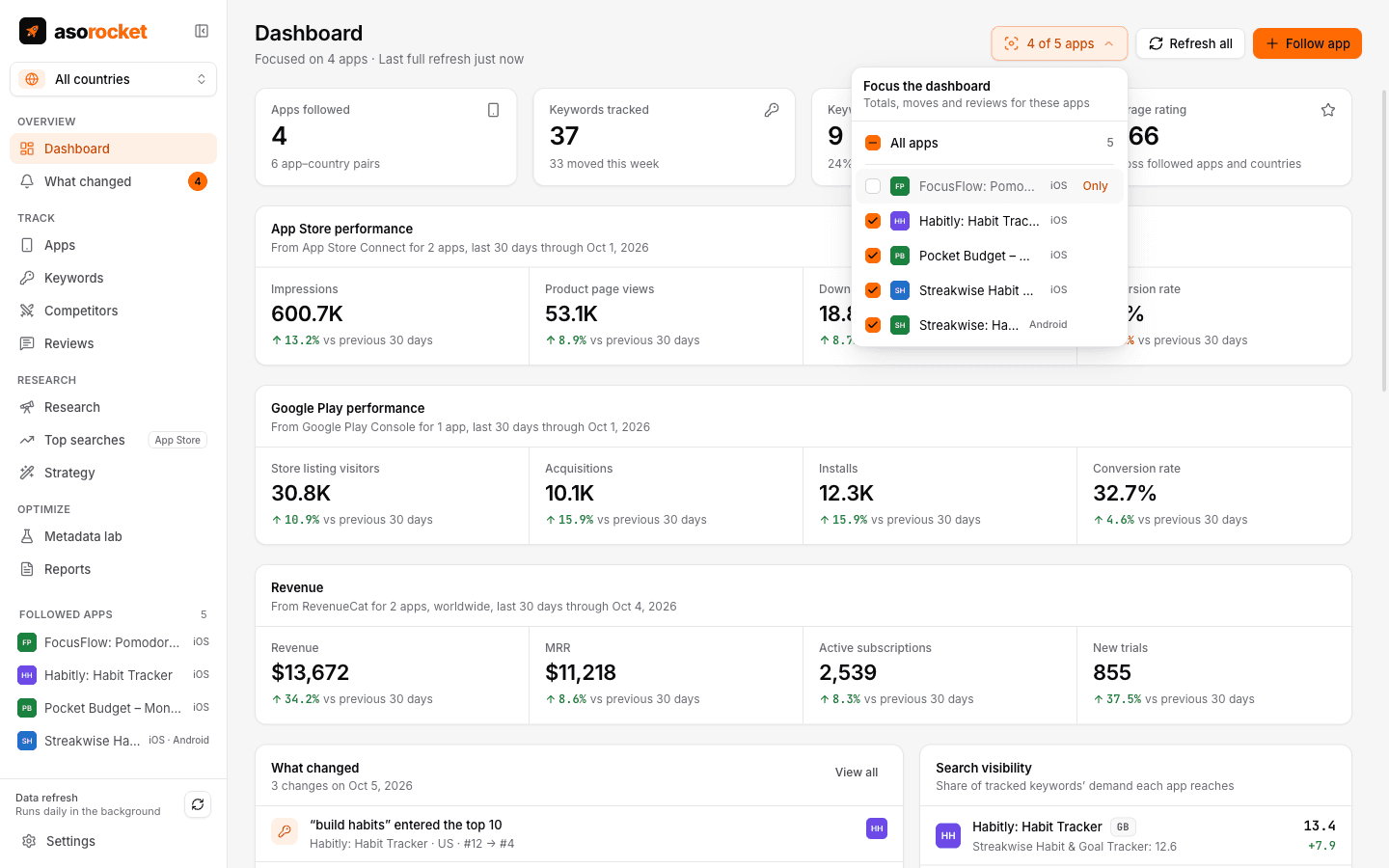Select Streakwise Ha... in followed apps
Image resolution: width=1389 pixels, height=868 pixels.
coord(113,741)
